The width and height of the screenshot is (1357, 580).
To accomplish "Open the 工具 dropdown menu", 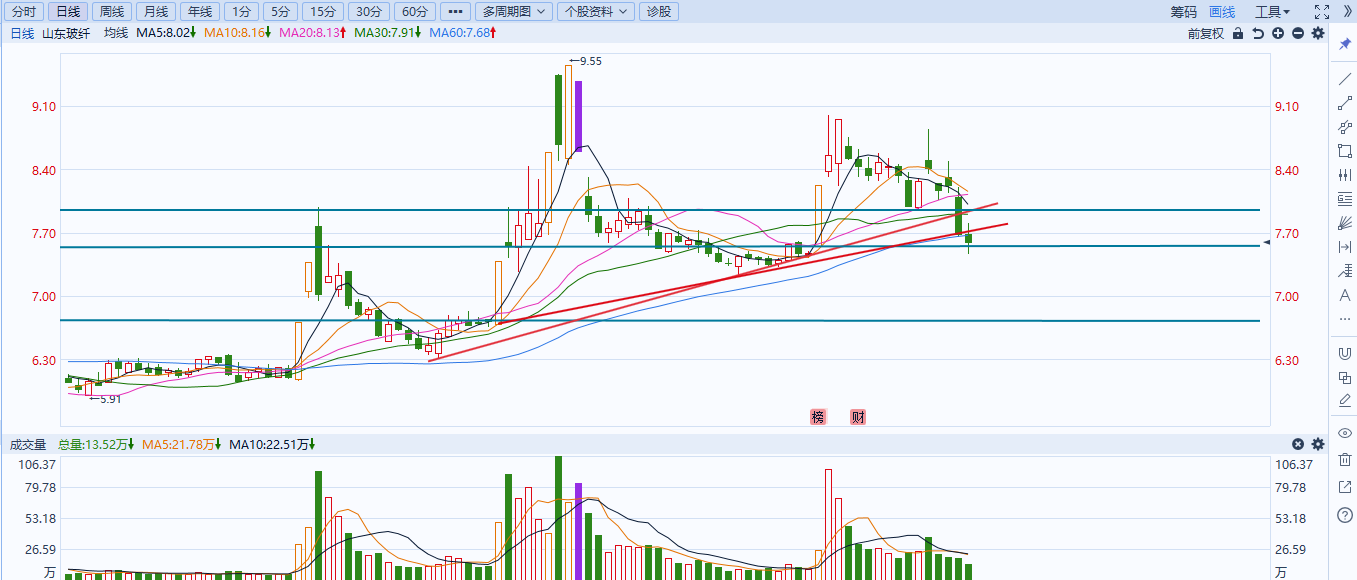I will (x=1272, y=12).
